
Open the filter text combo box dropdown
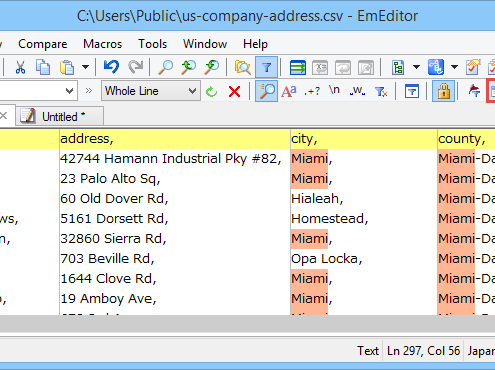69,91
